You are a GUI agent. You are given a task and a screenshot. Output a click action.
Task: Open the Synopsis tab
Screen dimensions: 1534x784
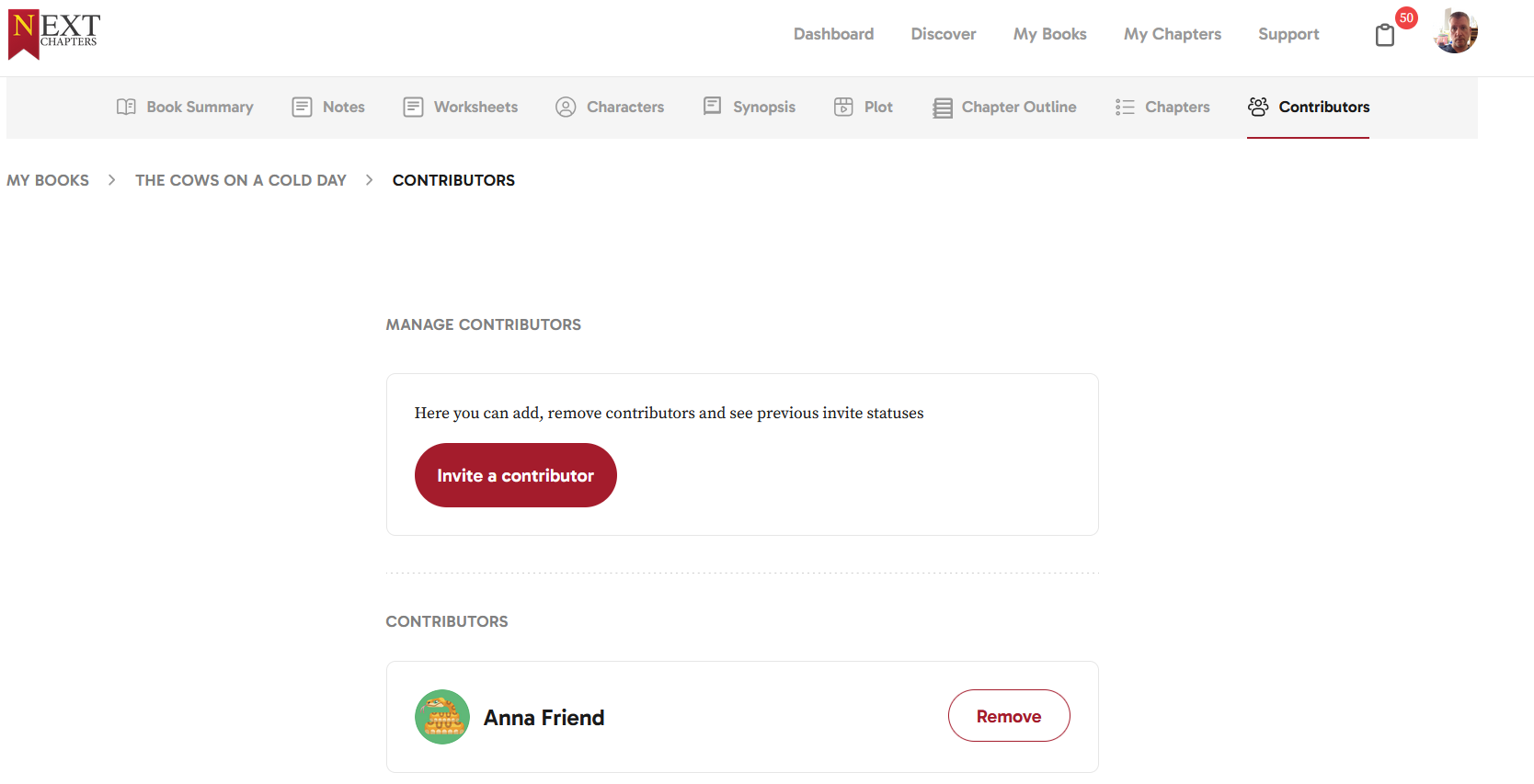point(749,107)
